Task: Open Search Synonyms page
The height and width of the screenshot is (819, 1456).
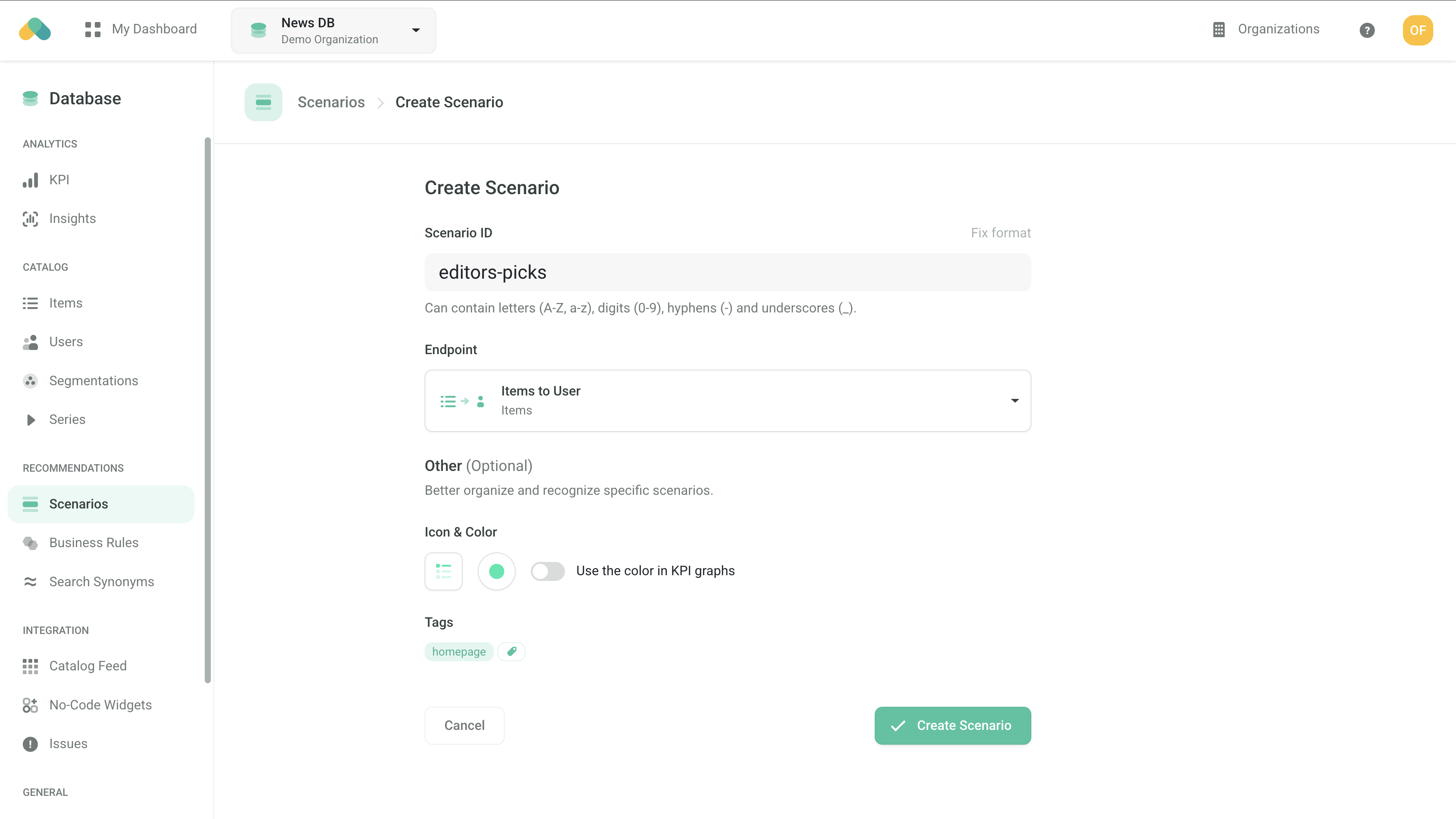Action: tap(102, 582)
